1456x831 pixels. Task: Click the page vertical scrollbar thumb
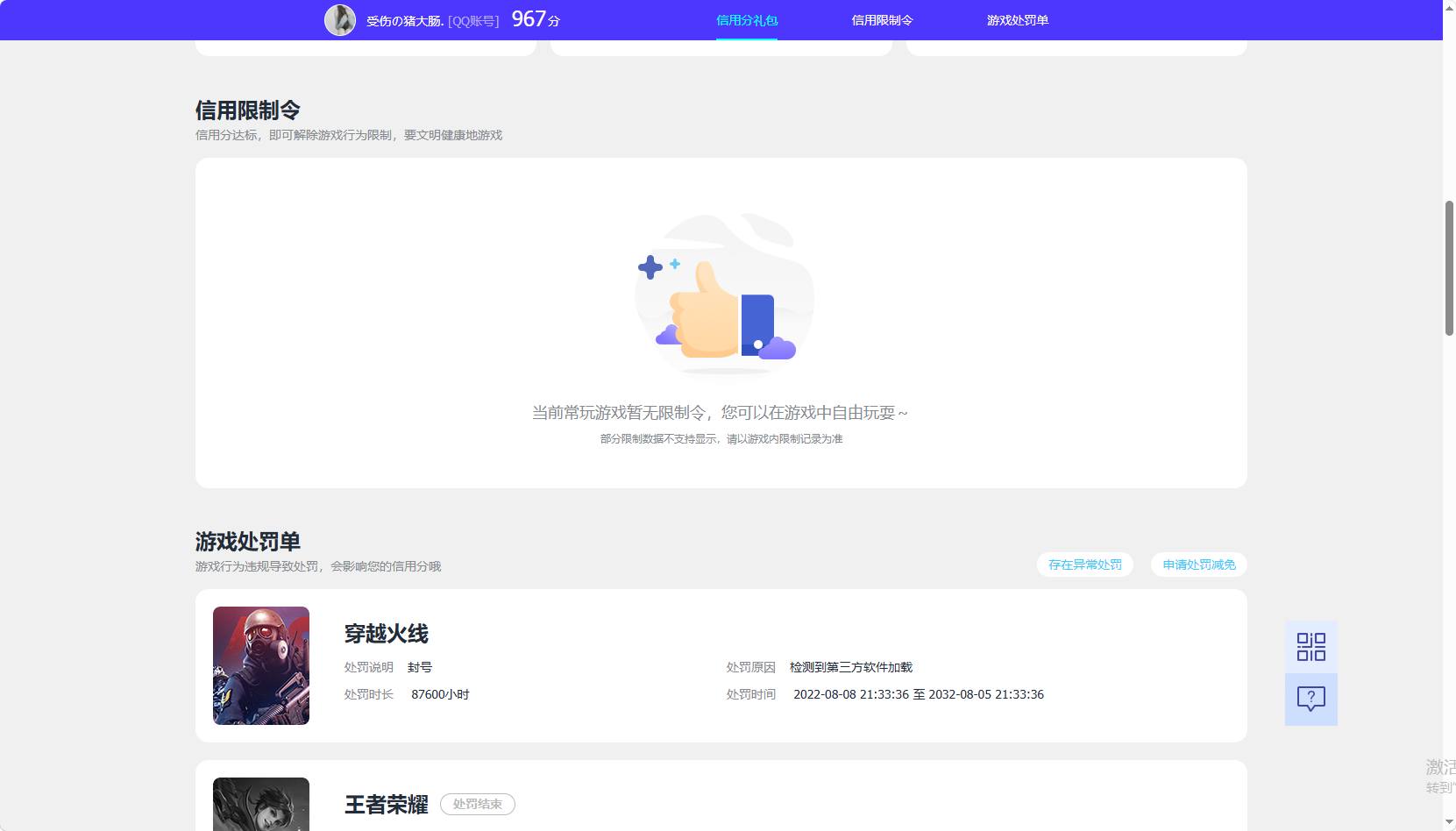(x=1449, y=268)
